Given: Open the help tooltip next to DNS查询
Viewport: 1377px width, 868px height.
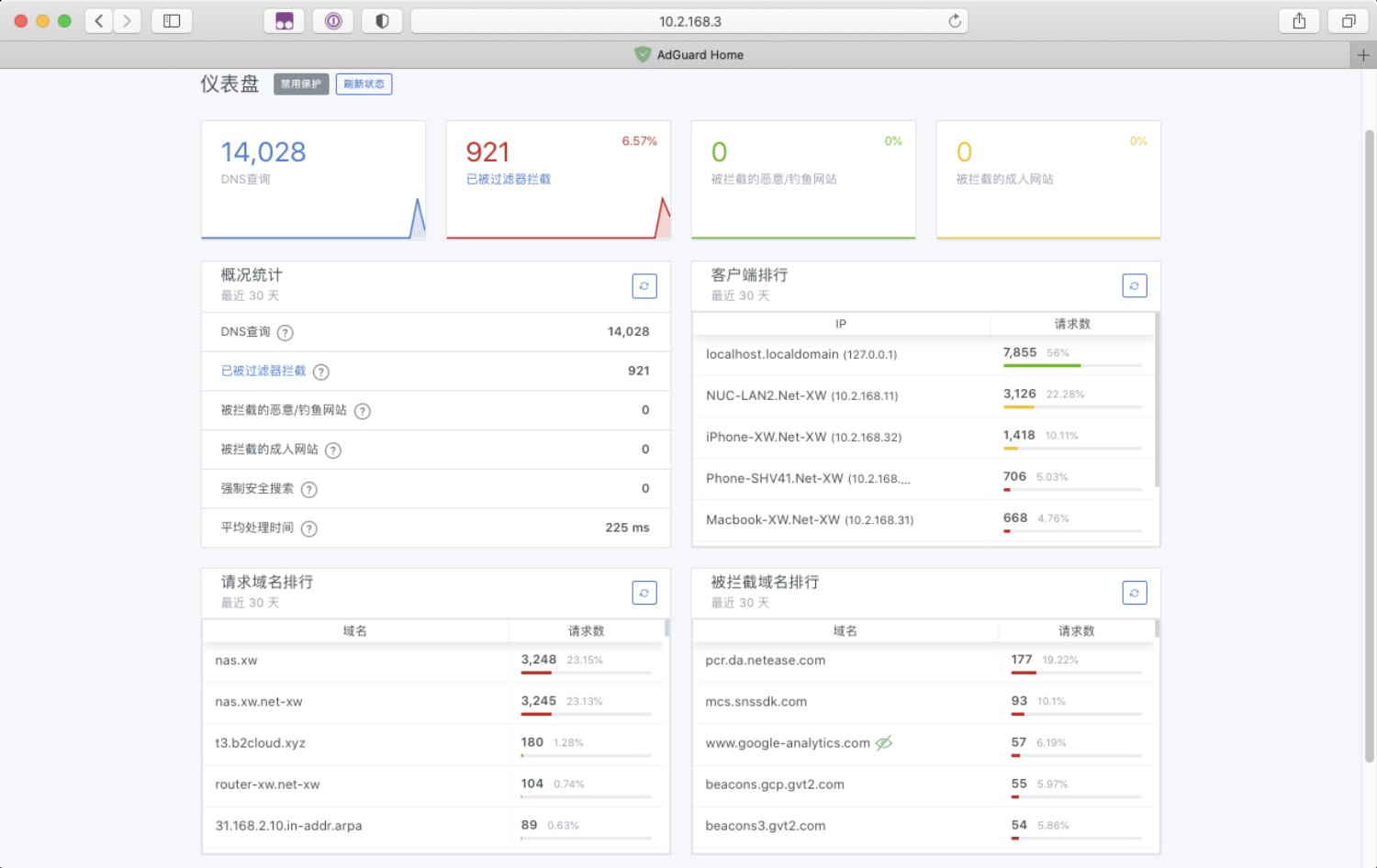Looking at the screenshot, I should coord(285,332).
